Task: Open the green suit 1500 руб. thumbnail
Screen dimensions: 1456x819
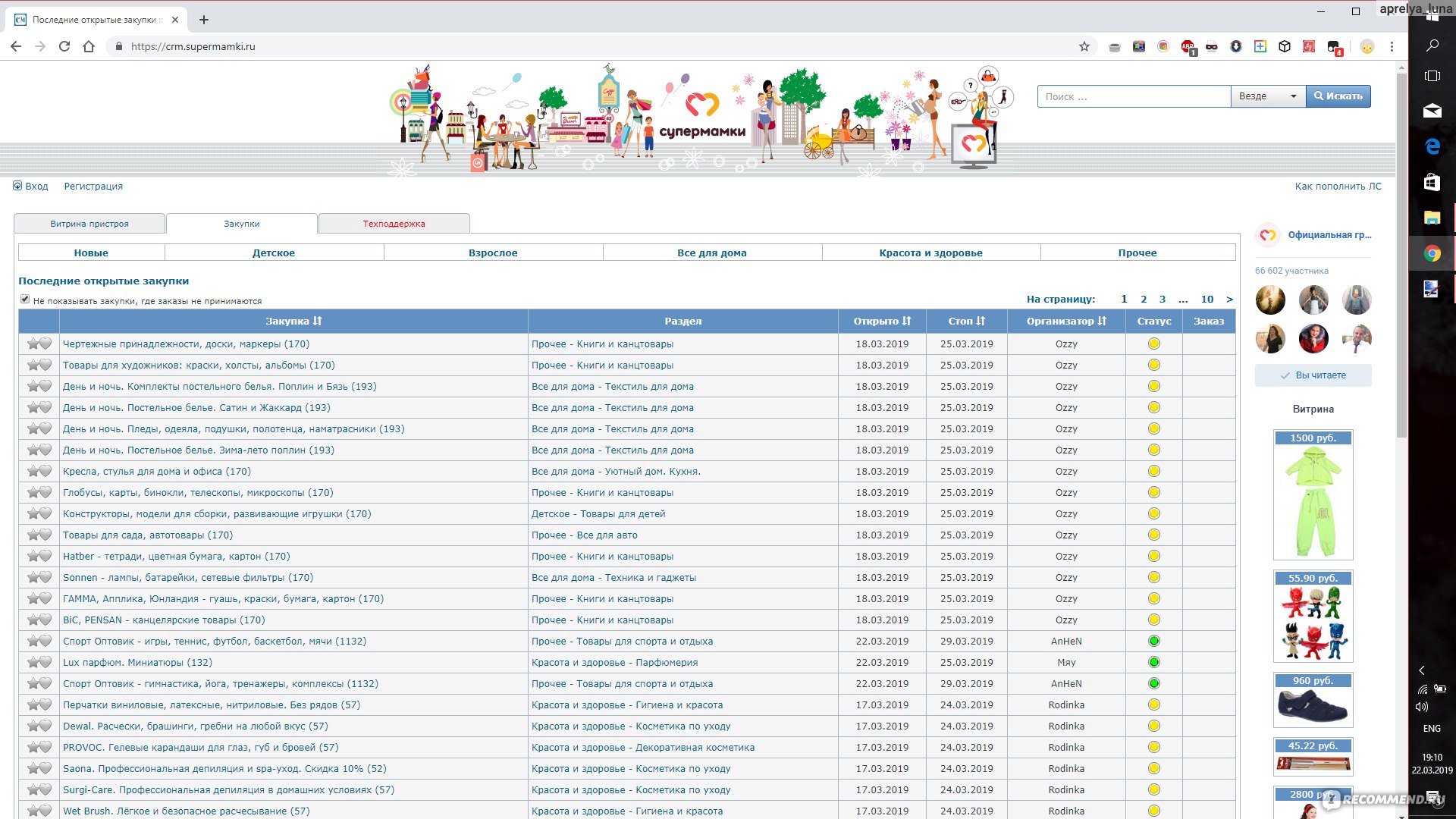Action: point(1313,495)
